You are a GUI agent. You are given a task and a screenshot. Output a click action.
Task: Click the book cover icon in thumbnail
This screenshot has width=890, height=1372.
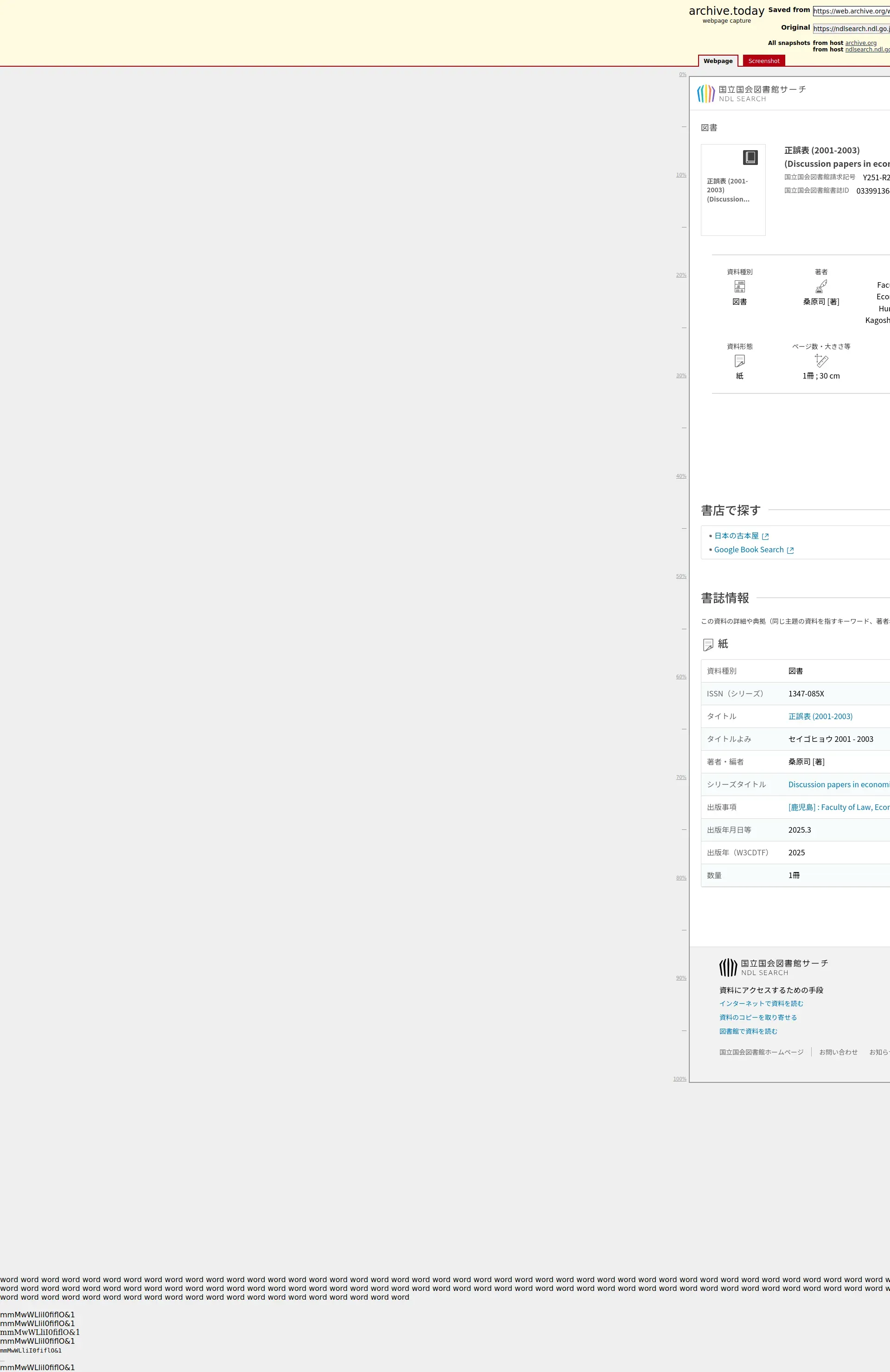750,158
